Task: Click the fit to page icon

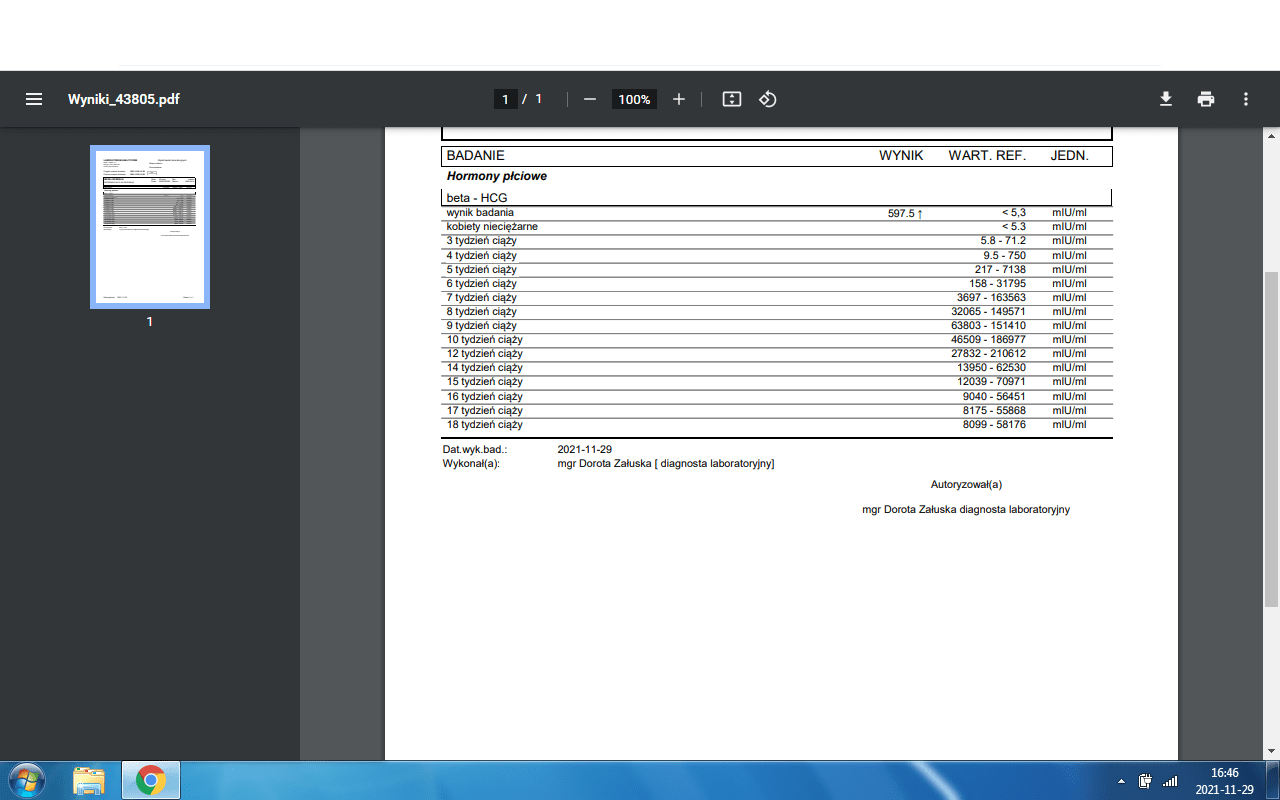Action: pyautogui.click(x=732, y=99)
